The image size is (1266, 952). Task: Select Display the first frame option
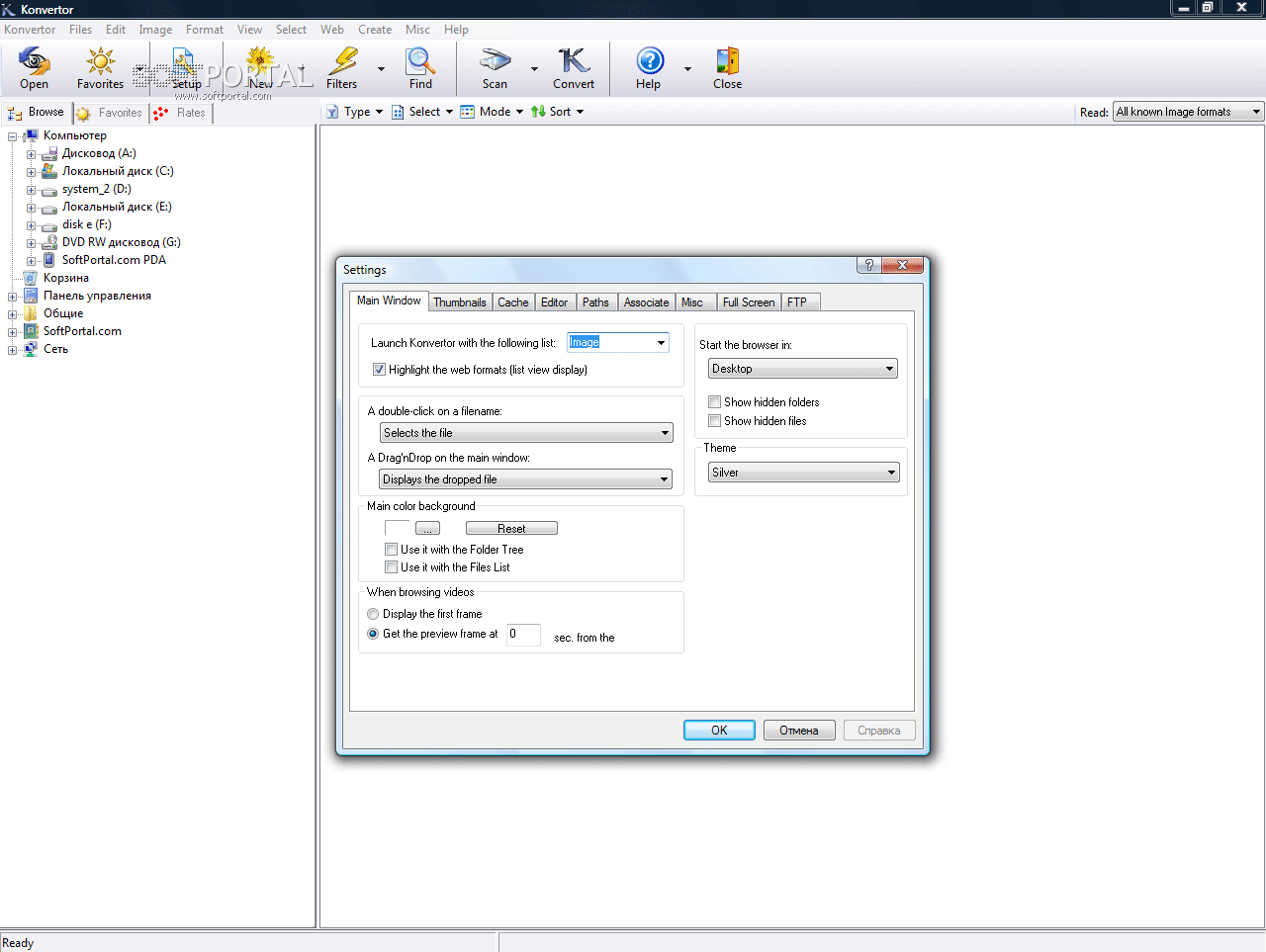coord(373,614)
